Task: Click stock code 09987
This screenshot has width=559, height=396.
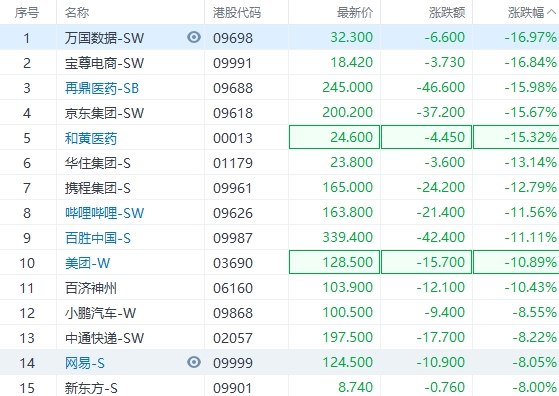Action: (233, 238)
